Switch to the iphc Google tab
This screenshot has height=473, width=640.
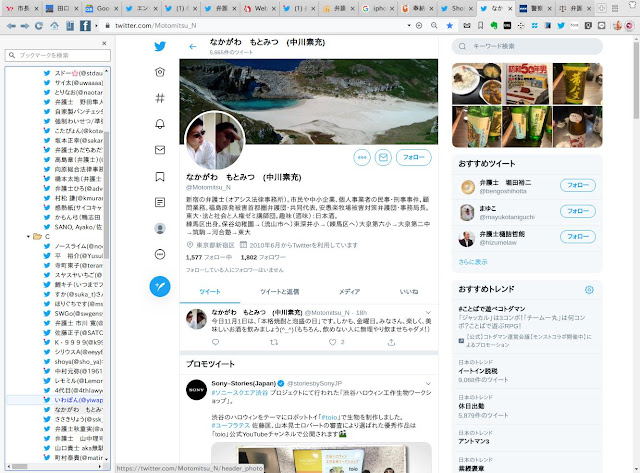[378, 8]
